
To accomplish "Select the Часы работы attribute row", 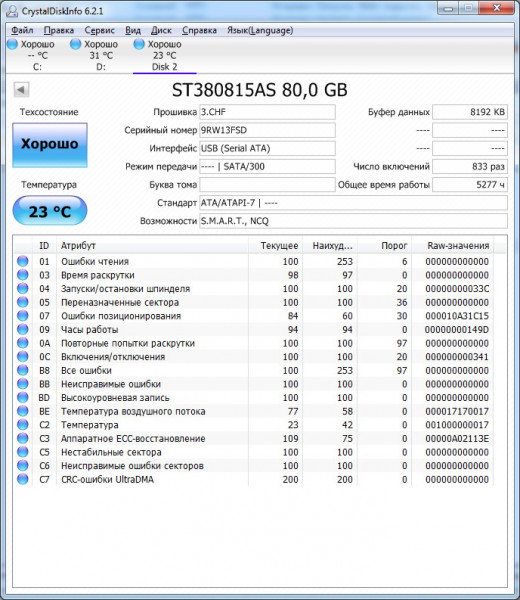I will coord(253,329).
